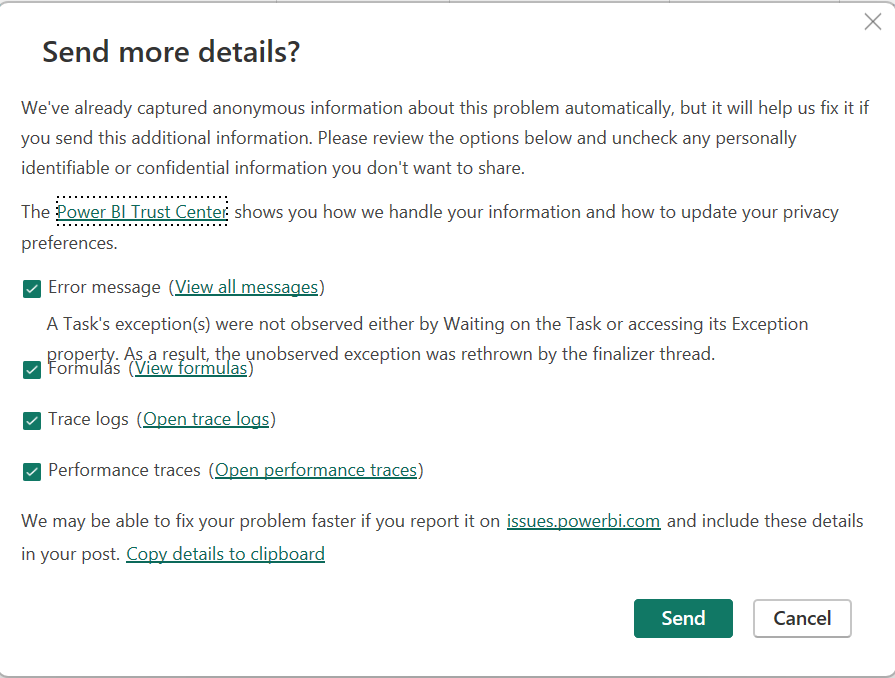This screenshot has width=895, height=678.
Task: Visit issues.powerbi.com link
Action: pyautogui.click(x=583, y=521)
